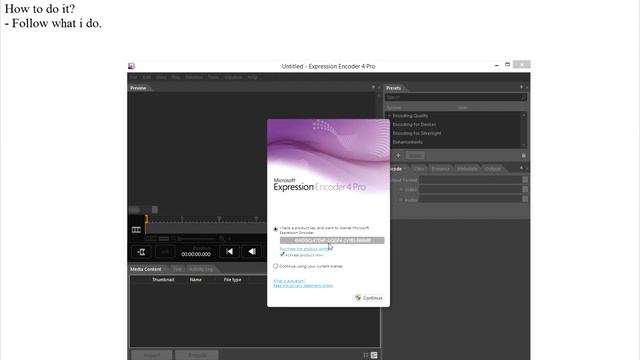Open the 'Read the privacy statement online' link

click(x=303, y=286)
